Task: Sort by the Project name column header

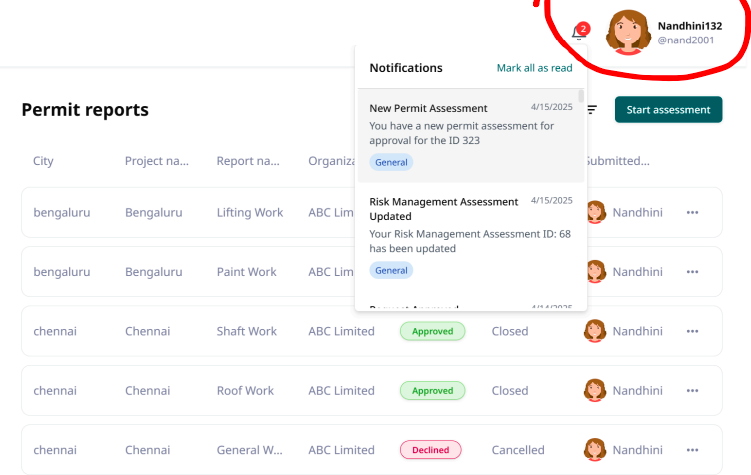Action: tap(157, 161)
